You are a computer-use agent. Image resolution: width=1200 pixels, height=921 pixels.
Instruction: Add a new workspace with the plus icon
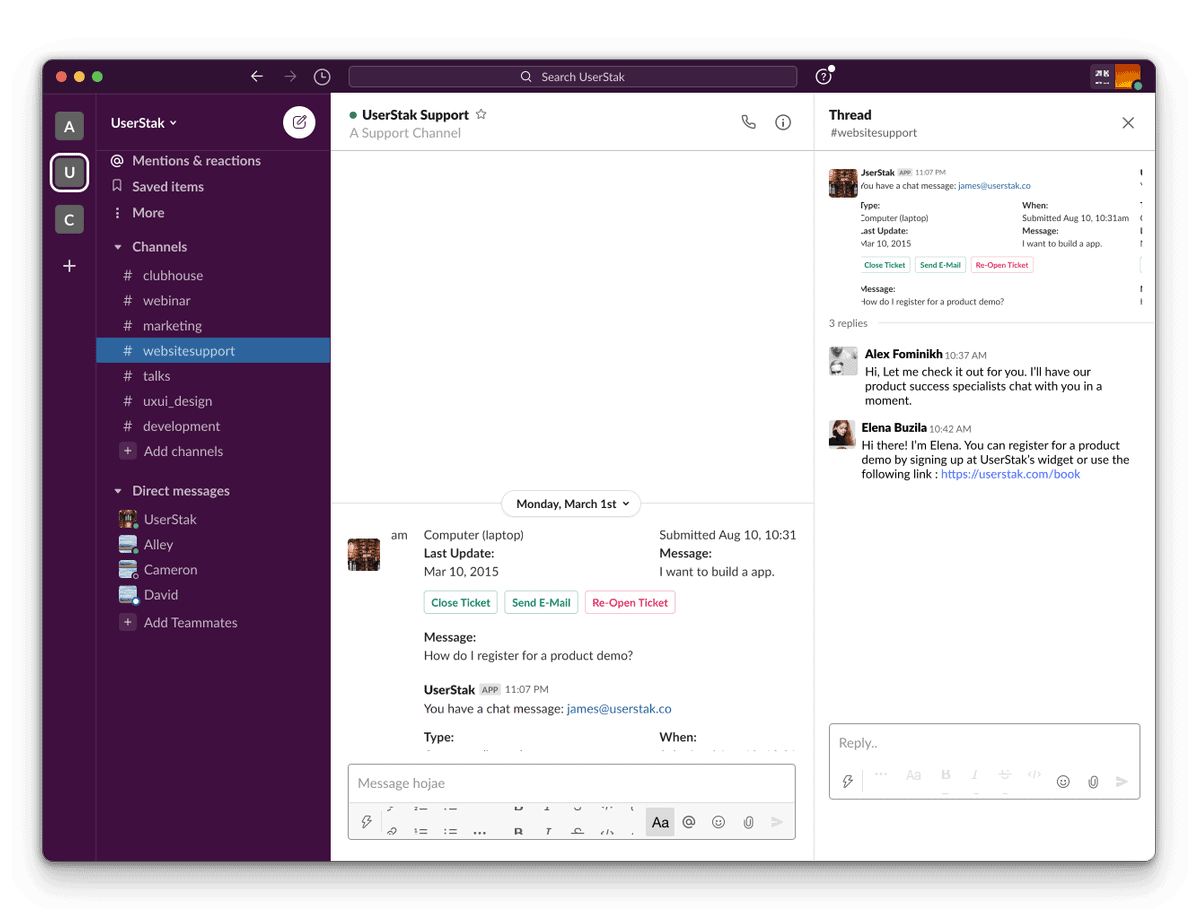69,266
